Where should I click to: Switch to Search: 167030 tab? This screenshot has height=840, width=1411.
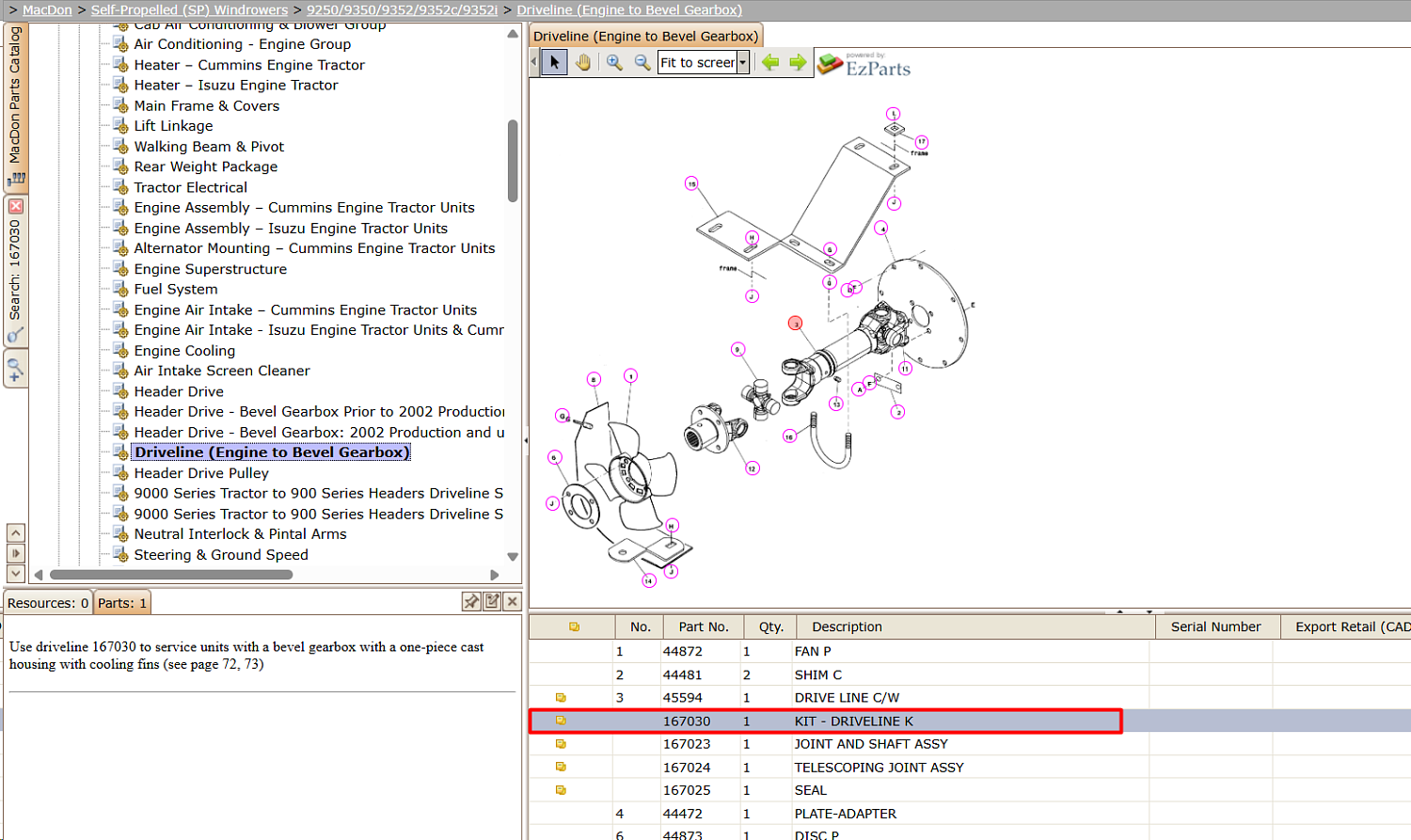(15, 271)
